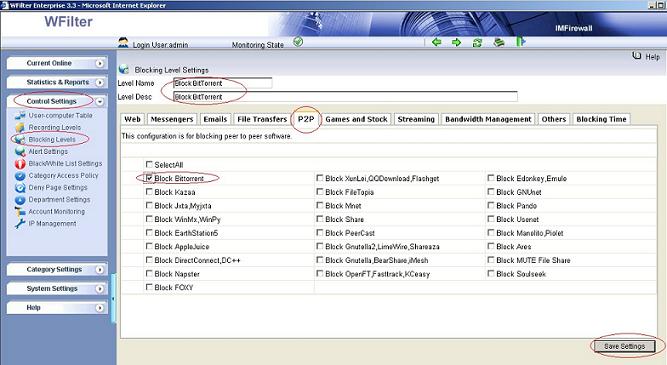Image resolution: width=667 pixels, height=365 pixels.
Task: Click the Level Name input field
Action: click(x=222, y=83)
